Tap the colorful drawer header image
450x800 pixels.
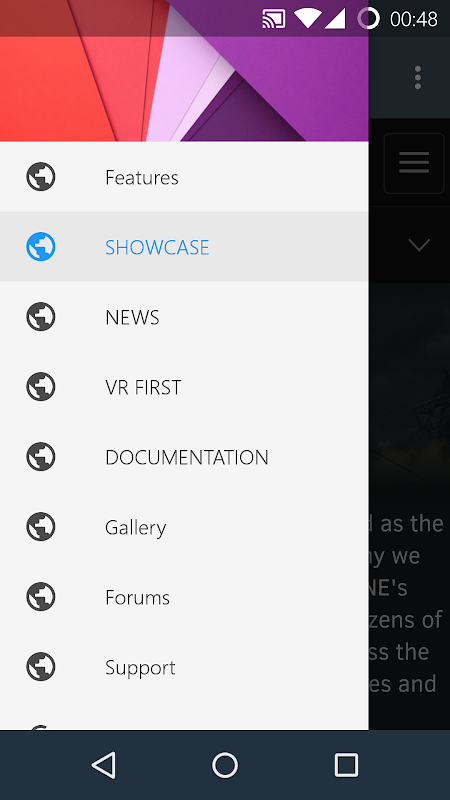pos(184,71)
